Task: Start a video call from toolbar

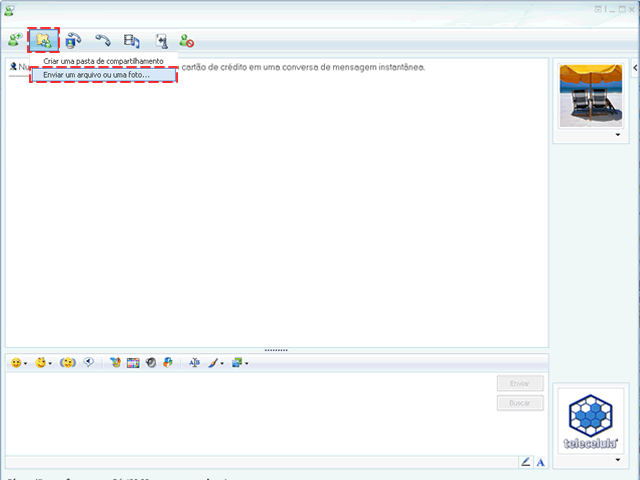Action: pyautogui.click(x=74, y=41)
